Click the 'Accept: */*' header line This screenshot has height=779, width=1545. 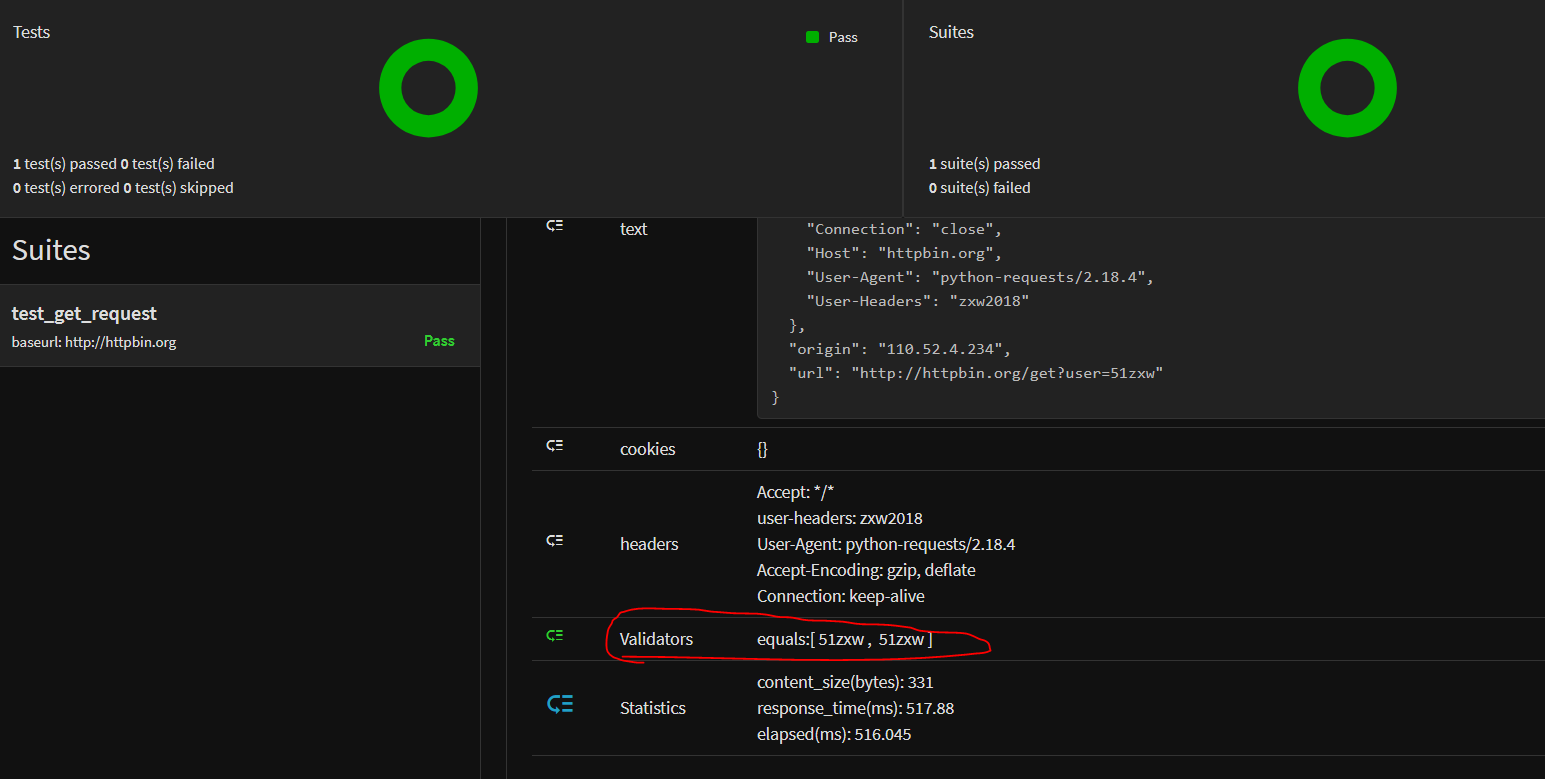point(795,492)
